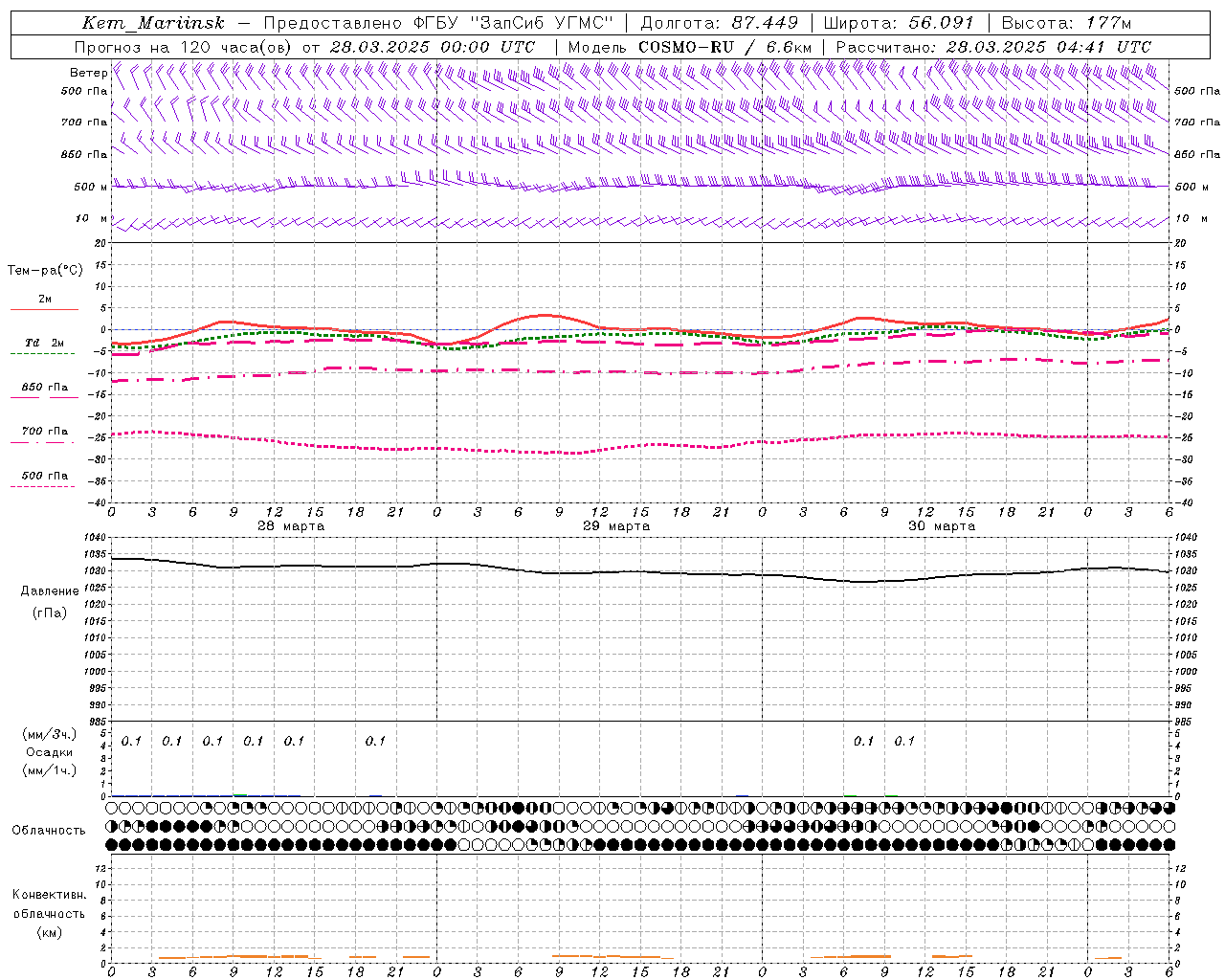This screenshot has height=980, width=1225.
Task: Click the red 2м line legend sample
Action: (44, 309)
